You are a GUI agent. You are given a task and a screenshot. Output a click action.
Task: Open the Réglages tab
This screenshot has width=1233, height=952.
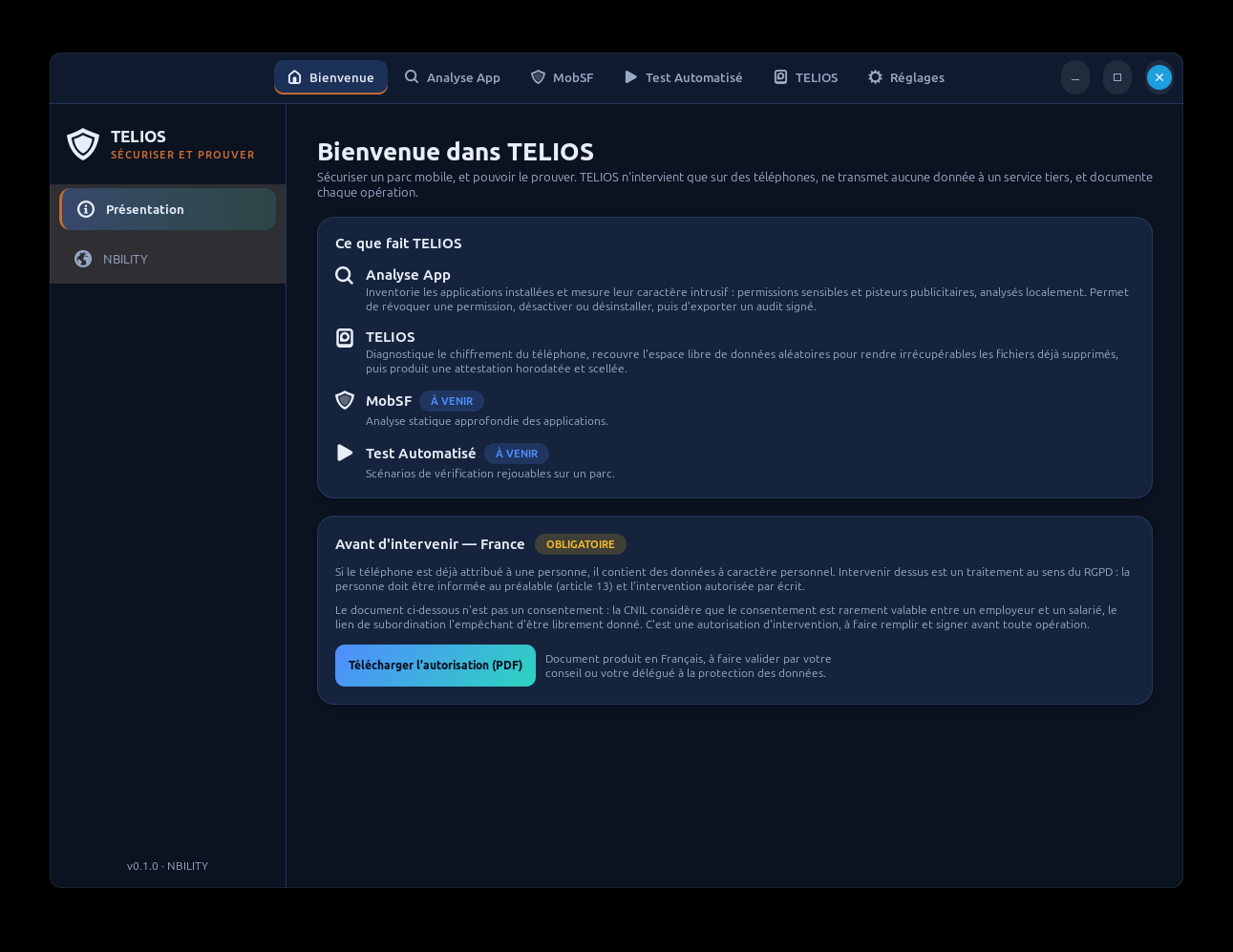[906, 77]
